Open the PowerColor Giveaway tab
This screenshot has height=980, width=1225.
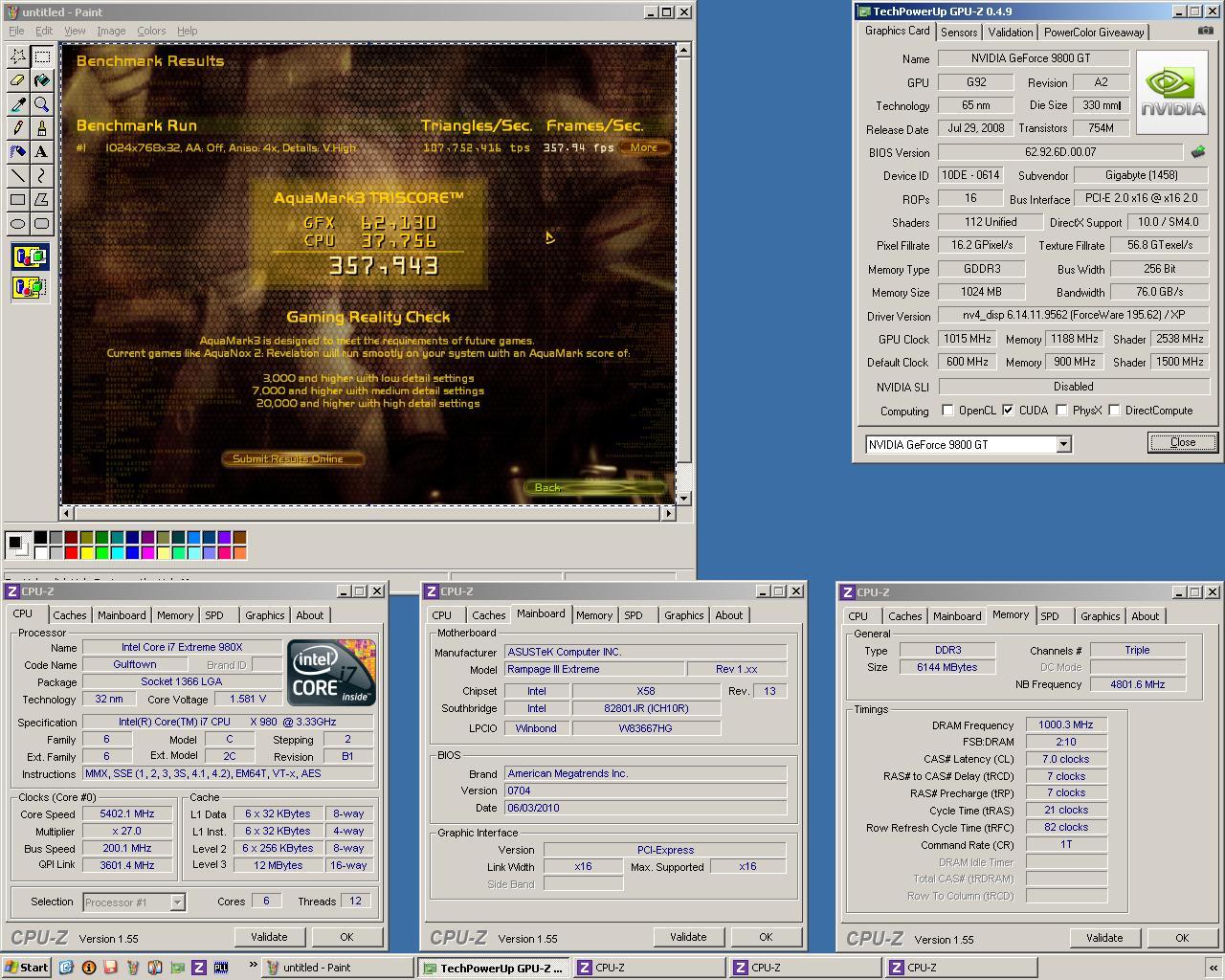[1094, 32]
